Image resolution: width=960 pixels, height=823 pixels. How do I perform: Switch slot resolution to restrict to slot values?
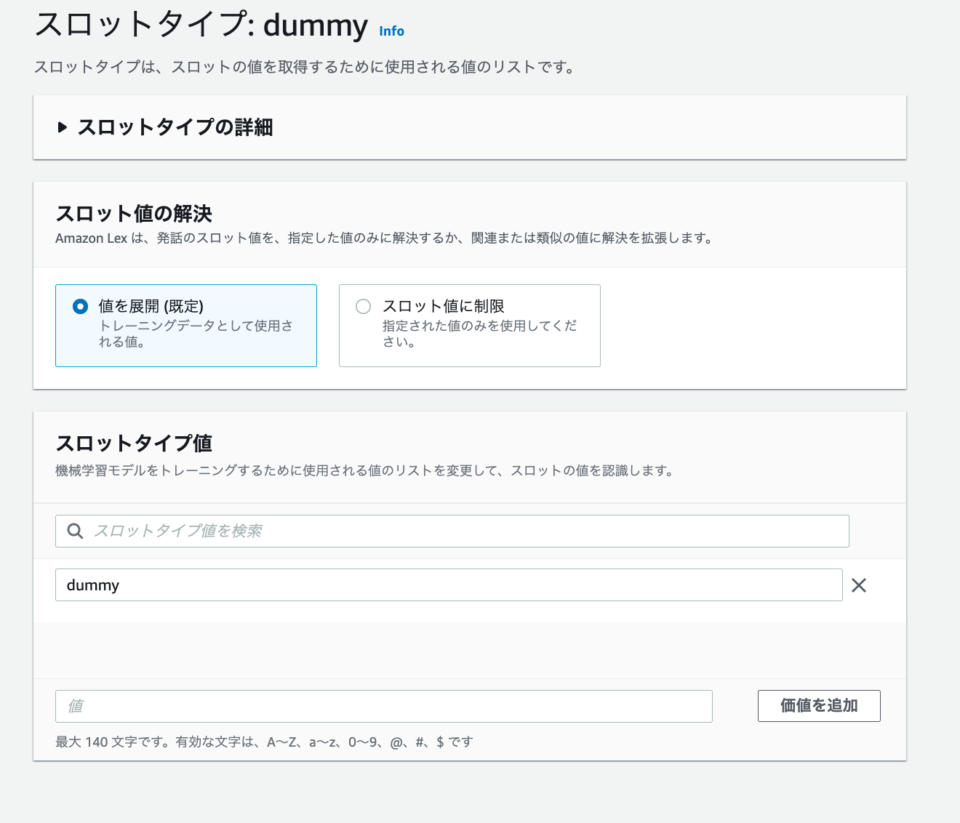coord(363,307)
